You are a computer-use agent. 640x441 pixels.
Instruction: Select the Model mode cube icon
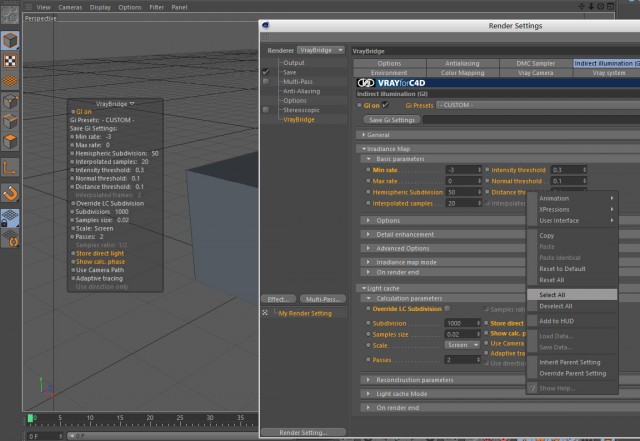(10, 40)
